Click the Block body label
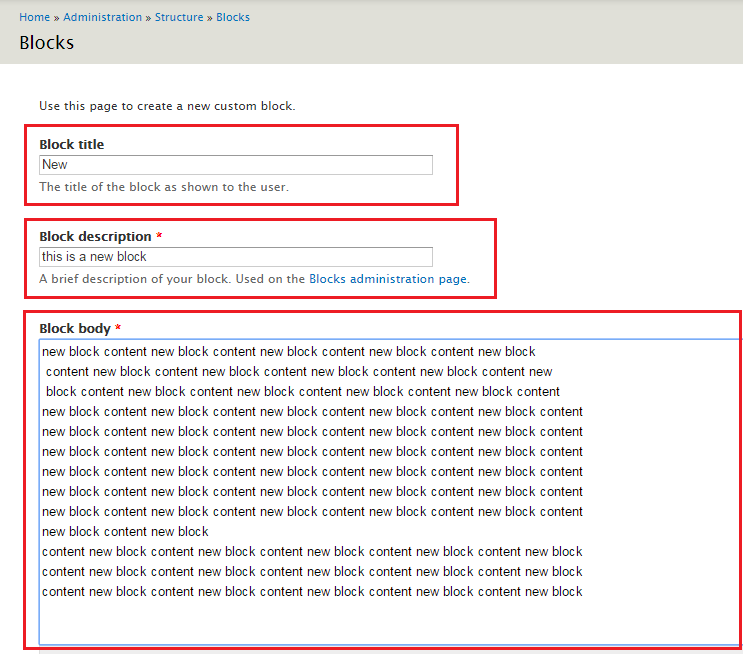 [x=75, y=328]
